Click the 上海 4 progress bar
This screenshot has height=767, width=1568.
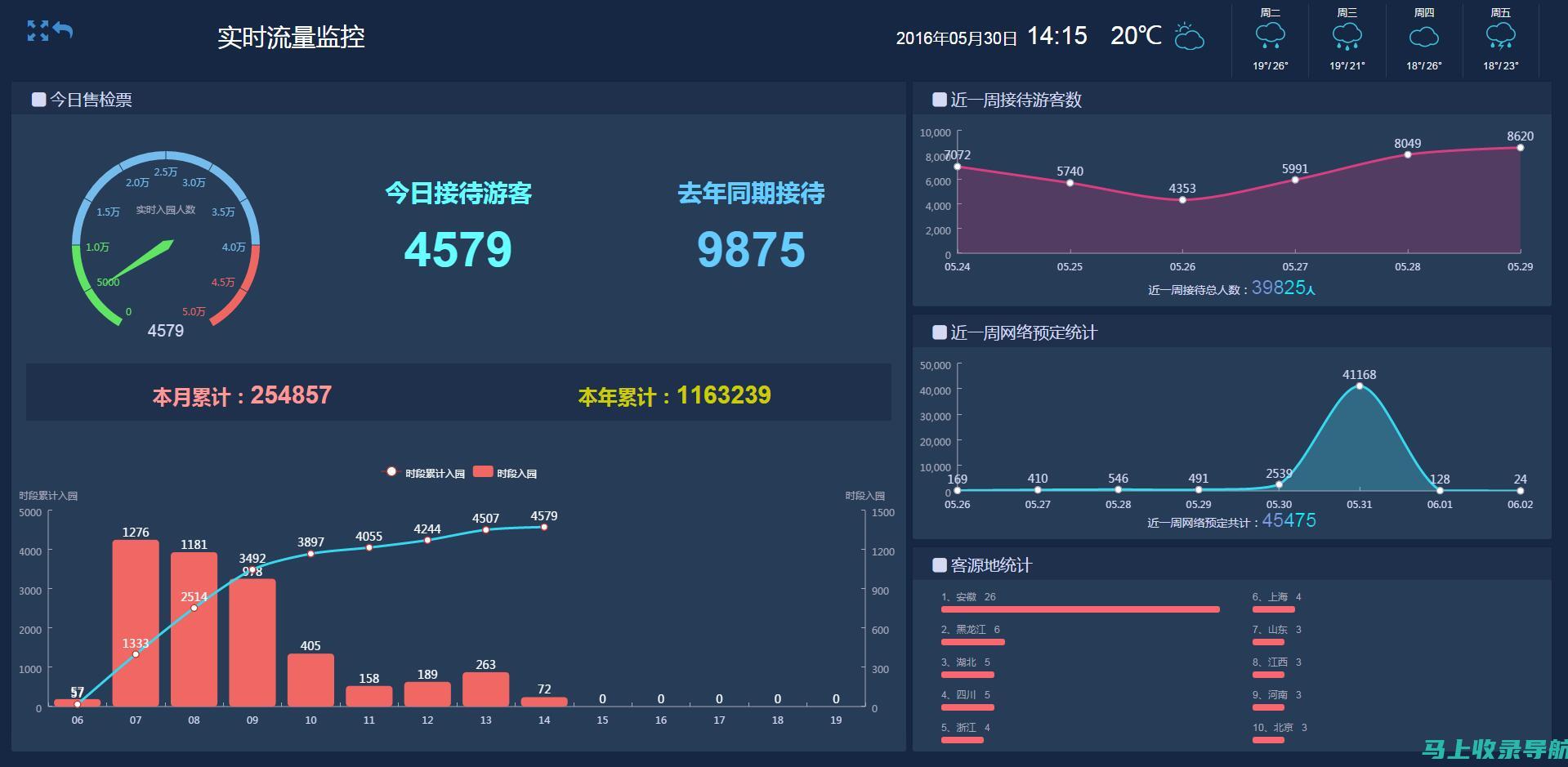(x=1274, y=609)
